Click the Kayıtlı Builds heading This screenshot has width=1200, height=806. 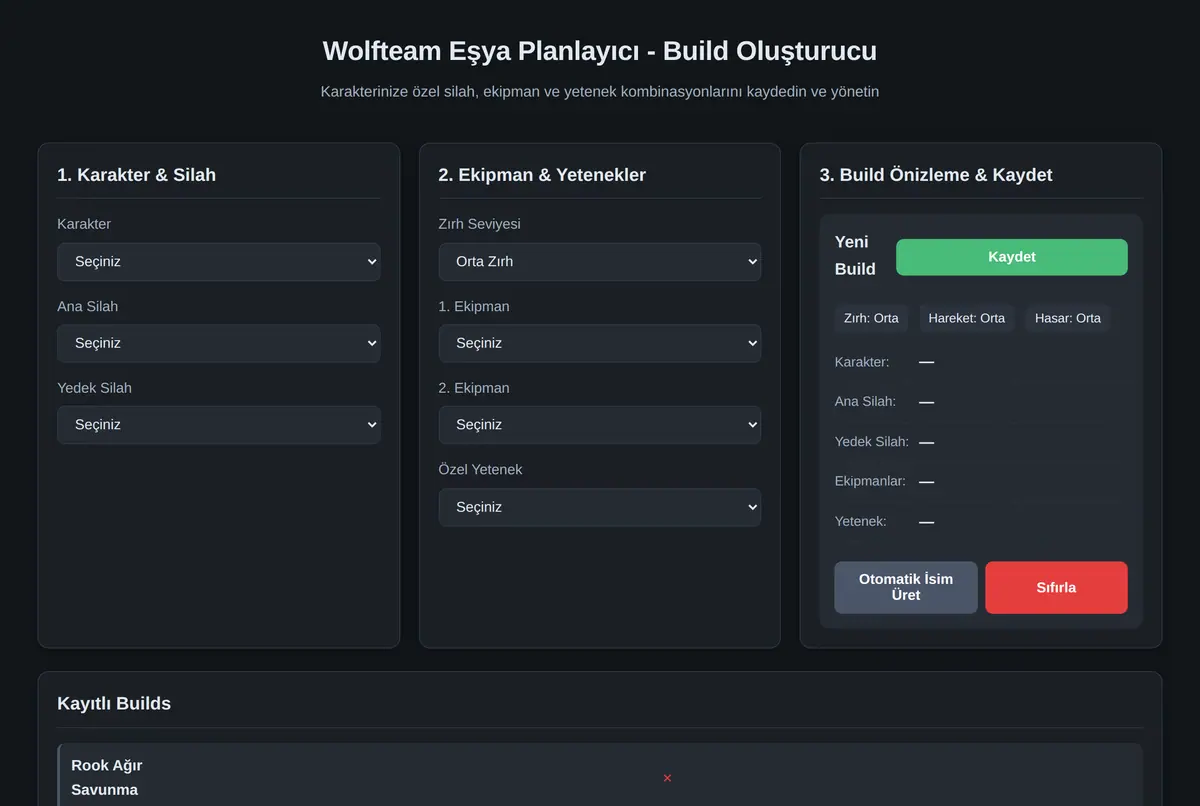pos(114,703)
